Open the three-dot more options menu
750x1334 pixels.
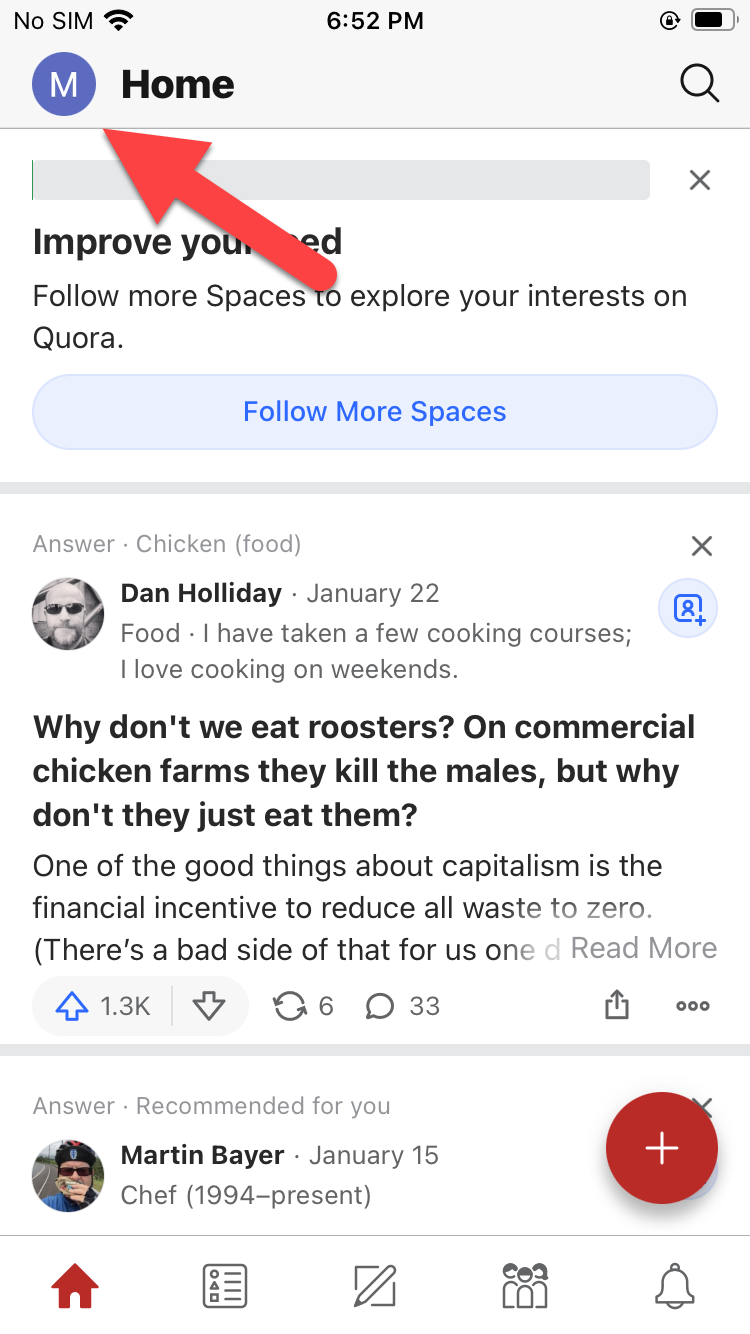coord(692,1006)
